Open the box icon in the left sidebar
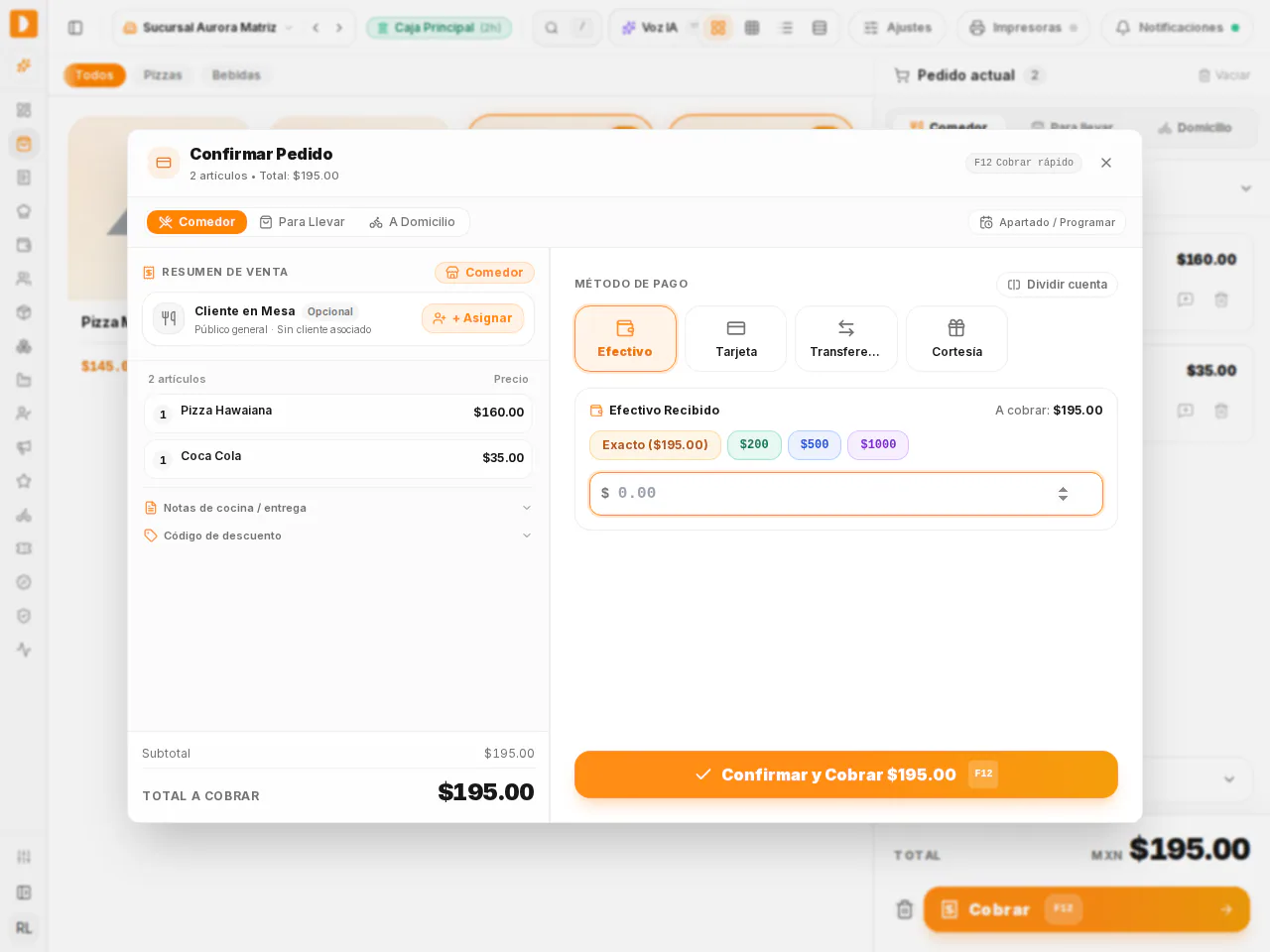 pyautogui.click(x=24, y=312)
